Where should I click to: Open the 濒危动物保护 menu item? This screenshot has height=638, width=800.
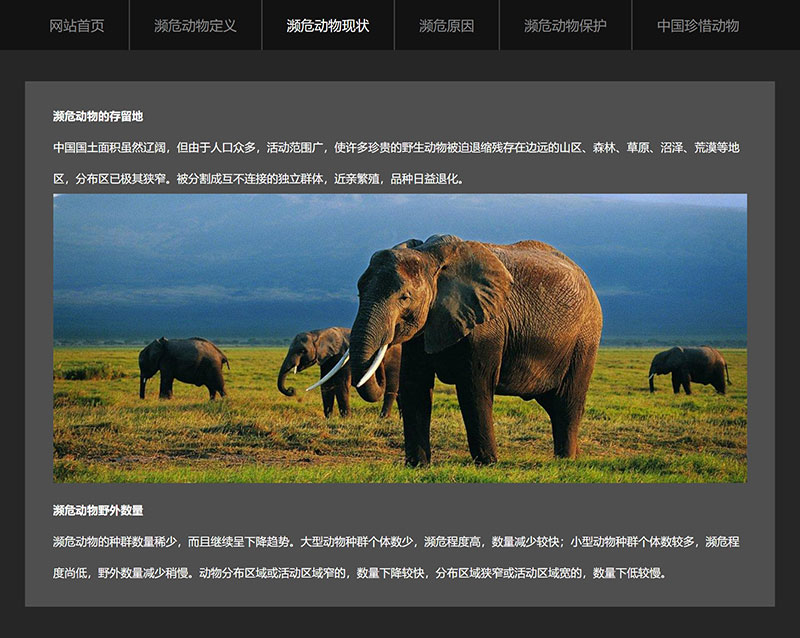565,25
